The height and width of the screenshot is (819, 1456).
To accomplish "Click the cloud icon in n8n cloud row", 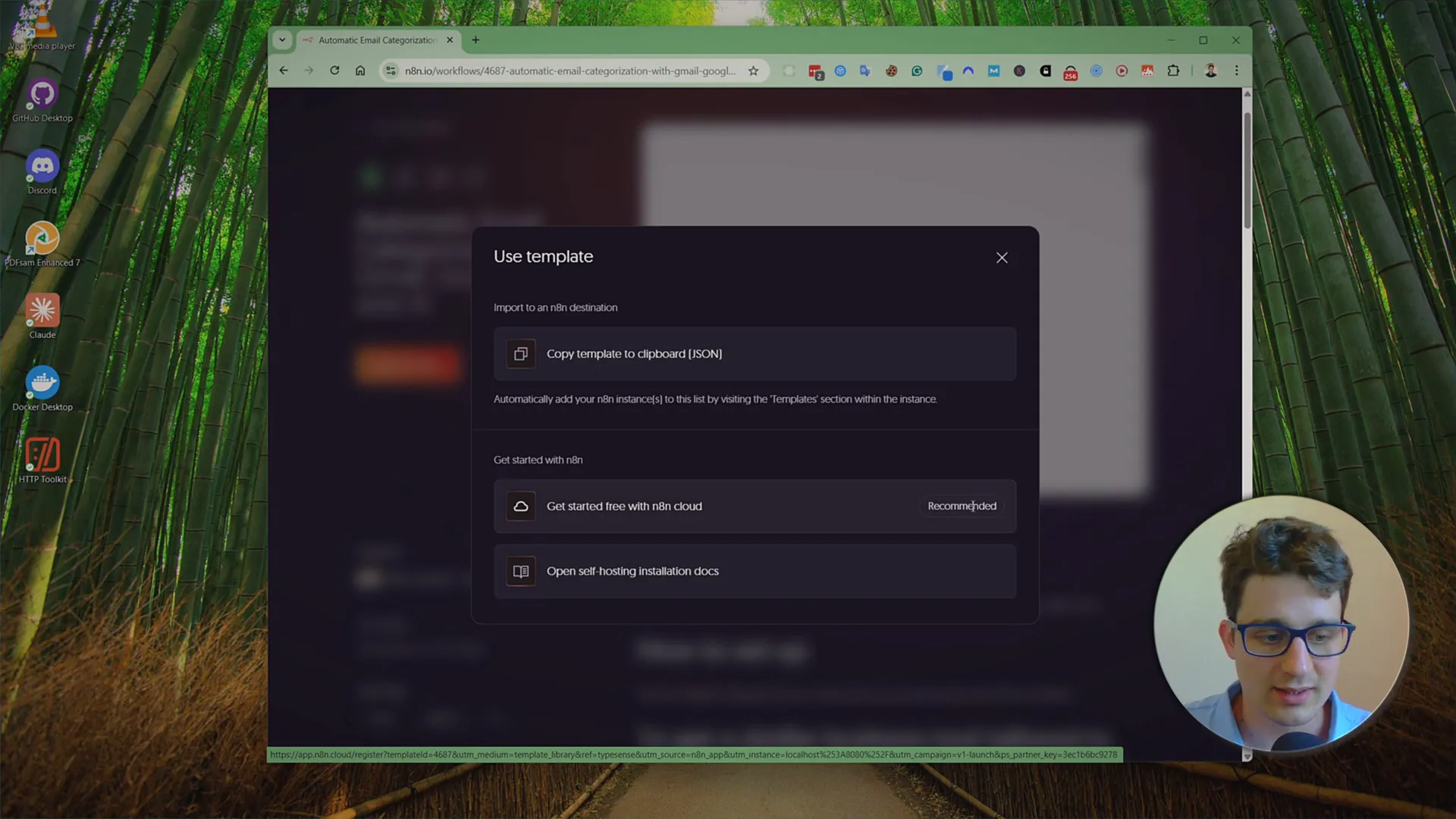I will (521, 507).
